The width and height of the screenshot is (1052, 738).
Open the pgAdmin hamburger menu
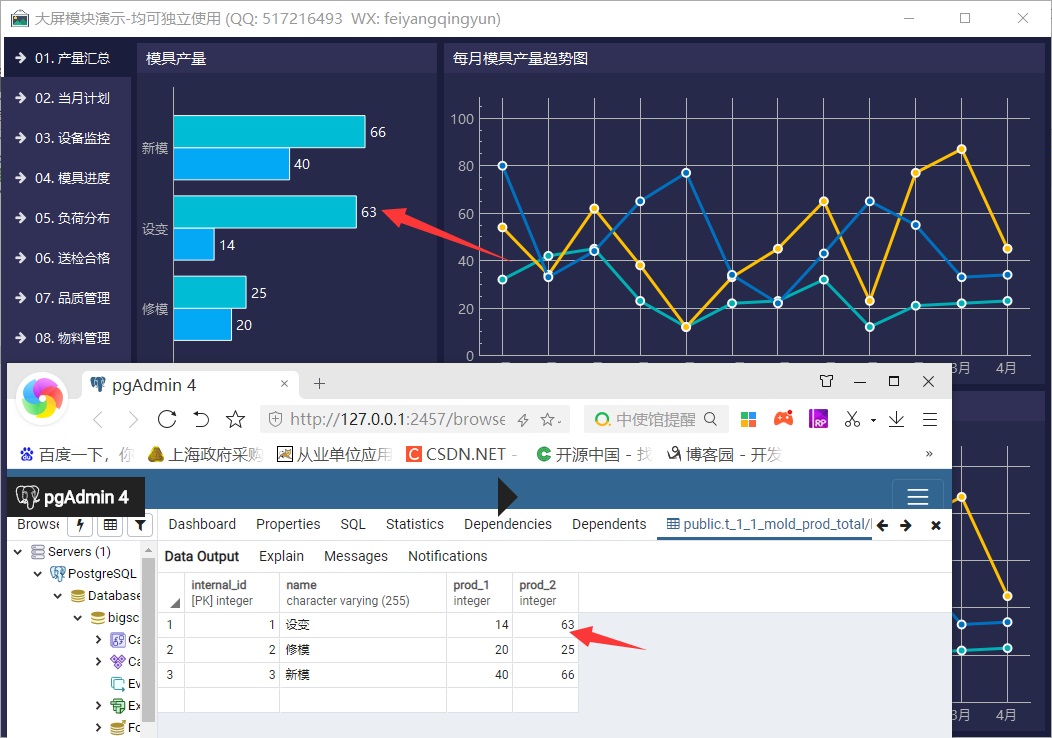(917, 498)
